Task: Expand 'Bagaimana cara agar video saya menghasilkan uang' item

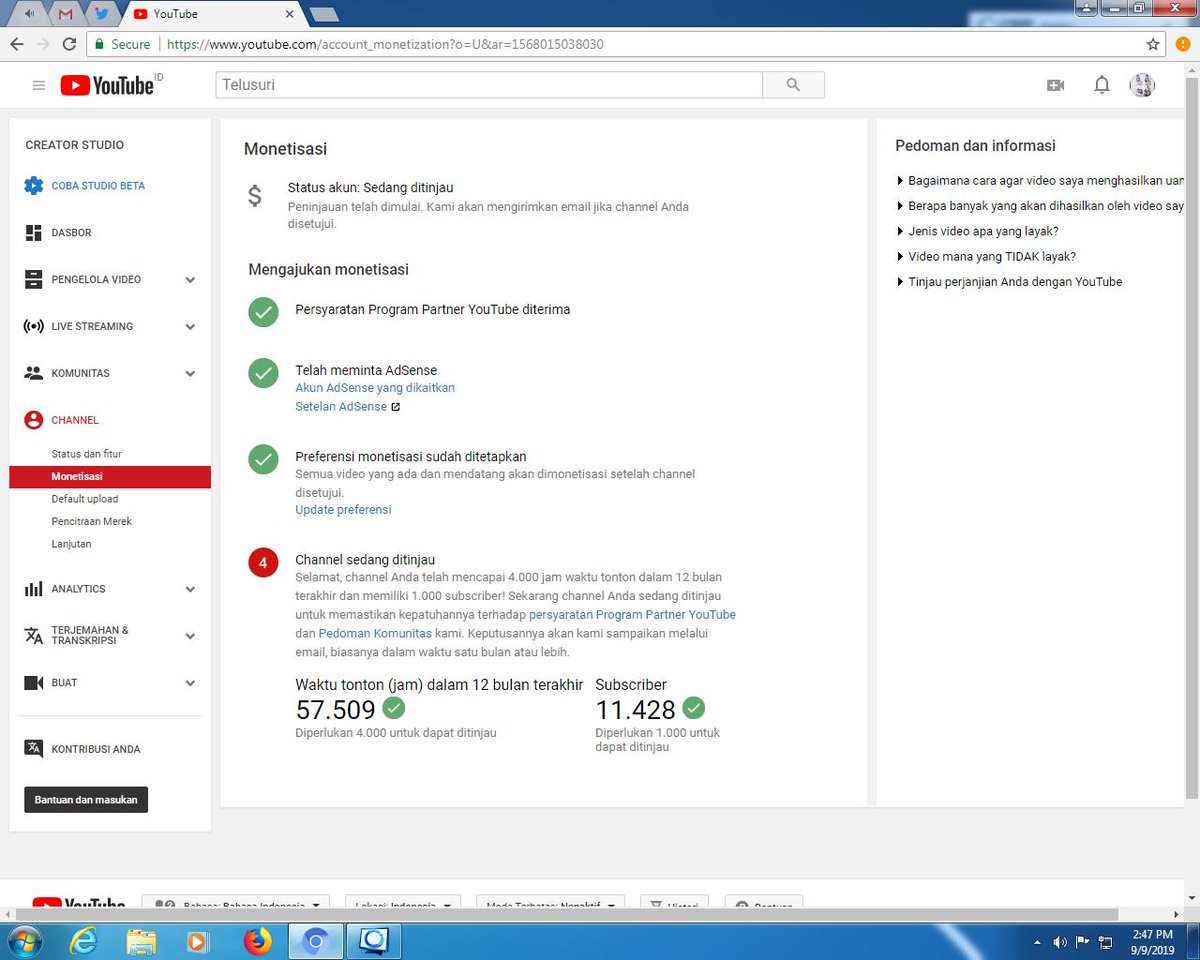Action: 1040,181
